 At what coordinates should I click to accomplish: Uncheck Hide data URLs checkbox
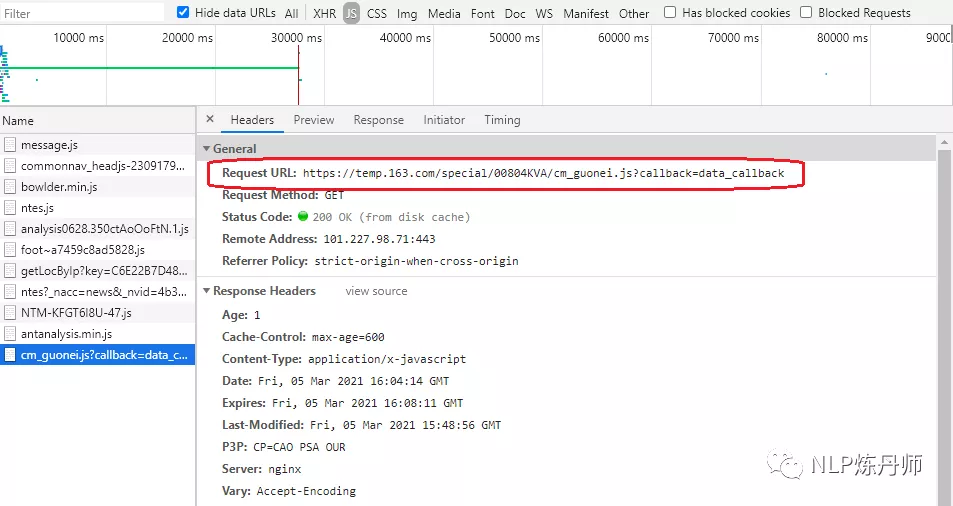coord(183,12)
